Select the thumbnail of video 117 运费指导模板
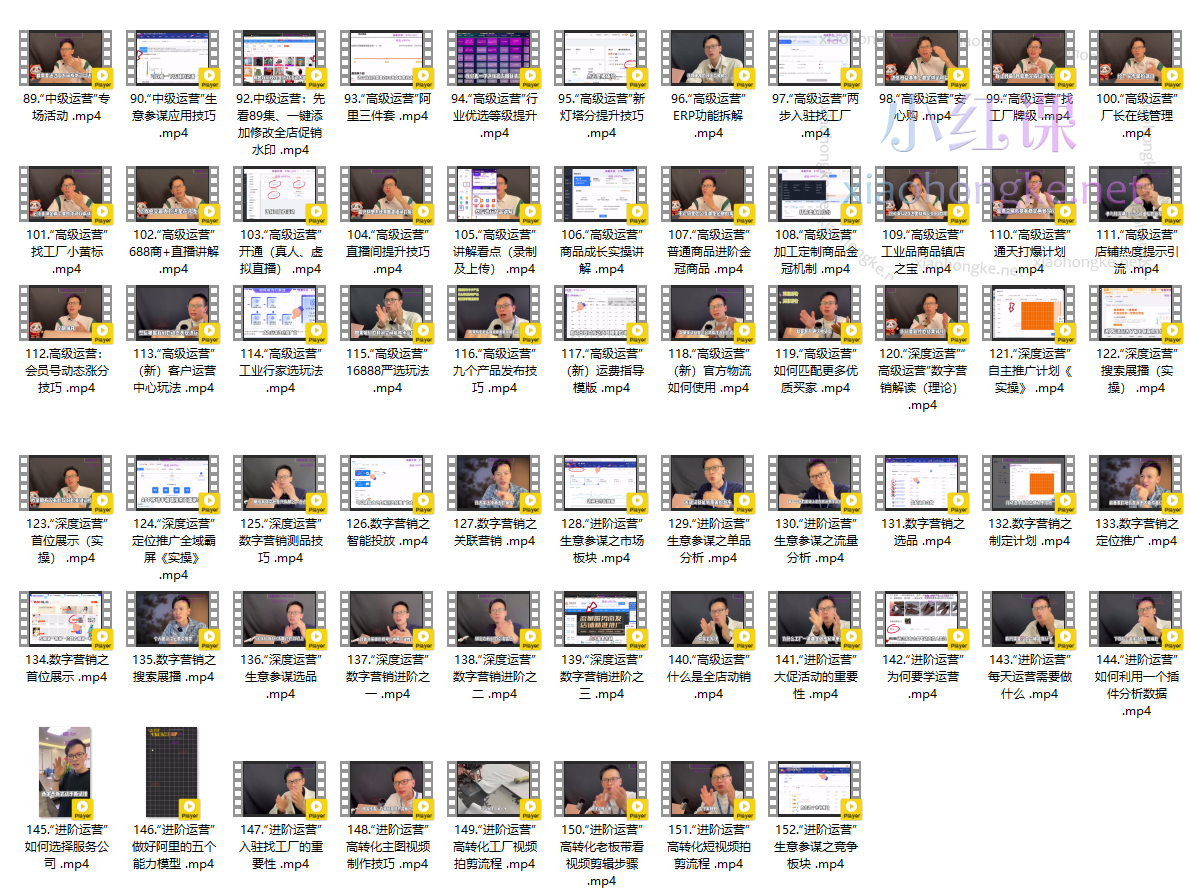Image resolution: width=1191 pixels, height=892 pixels. [x=600, y=313]
